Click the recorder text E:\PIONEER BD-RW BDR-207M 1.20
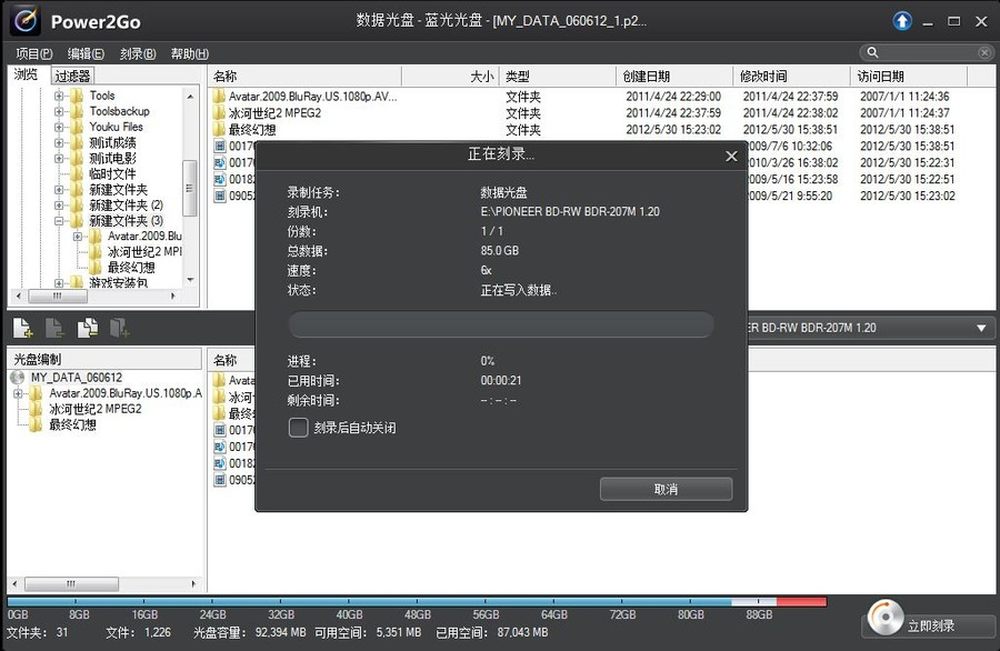 click(x=570, y=211)
